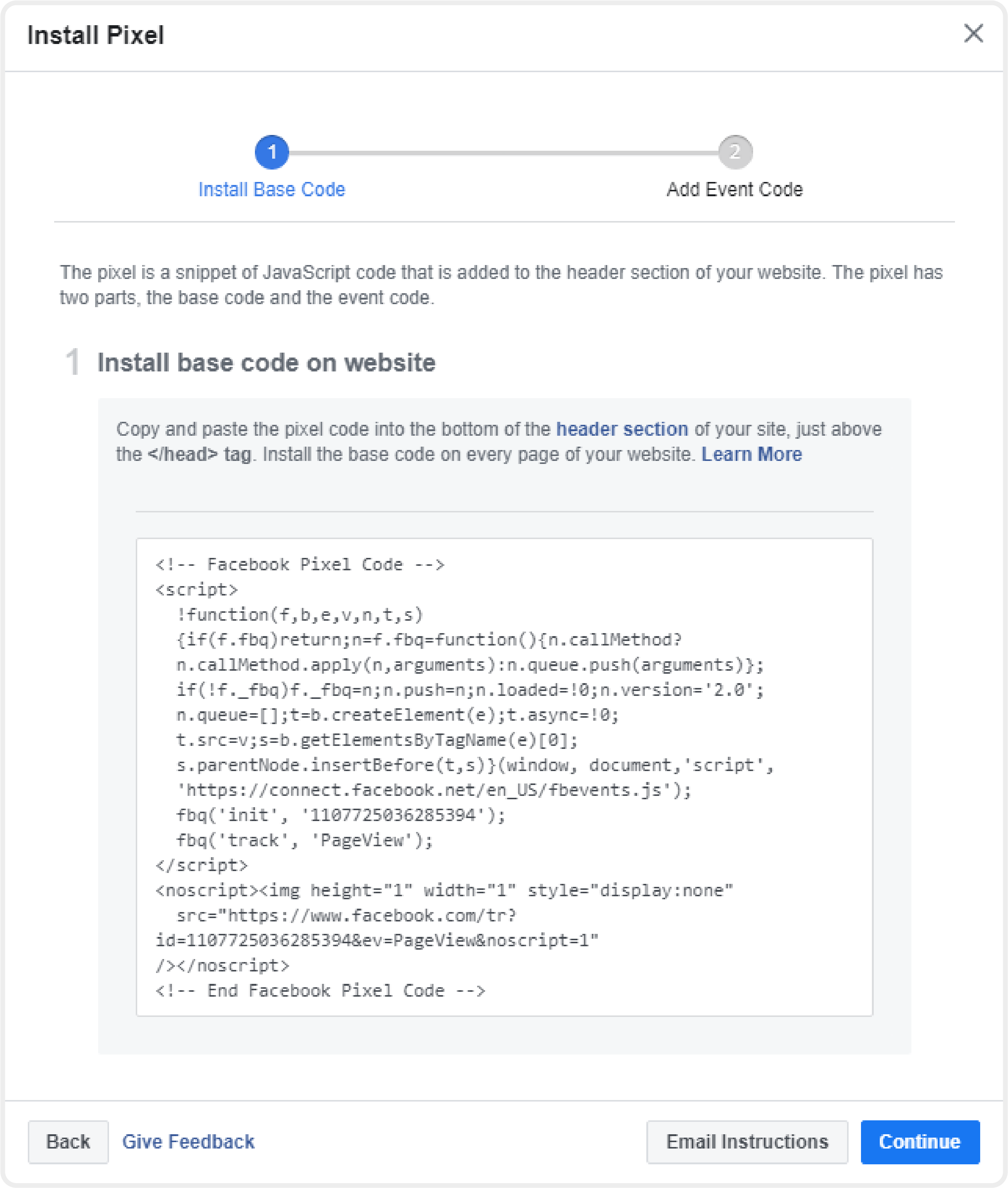1008x1188 pixels.
Task: Close the Install Pixel dialog
Action: 973,34
